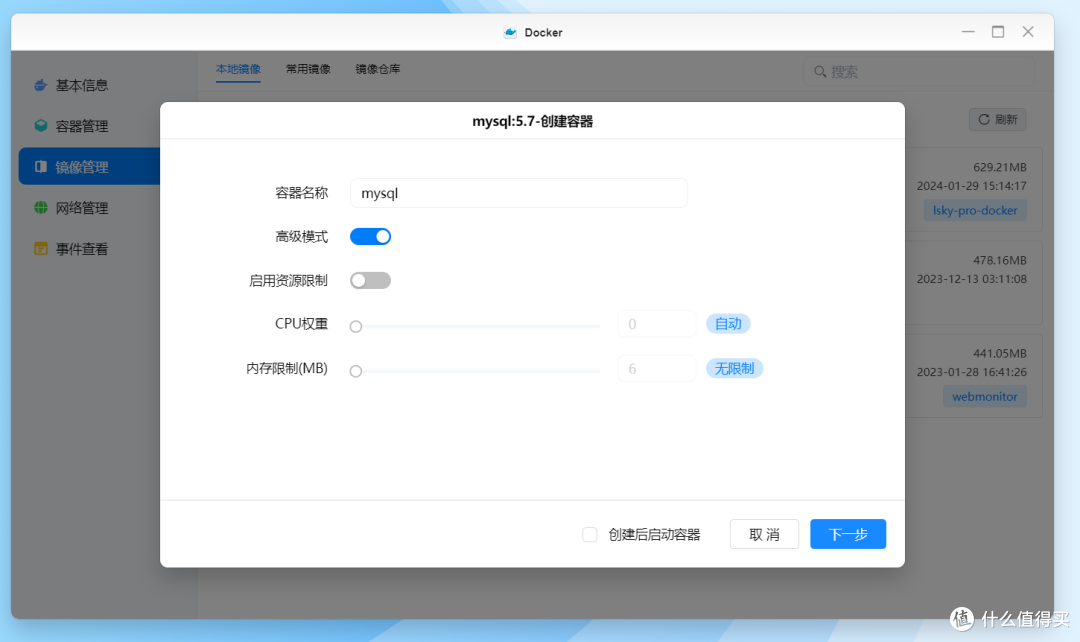Click the search magnifier icon

click(820, 72)
